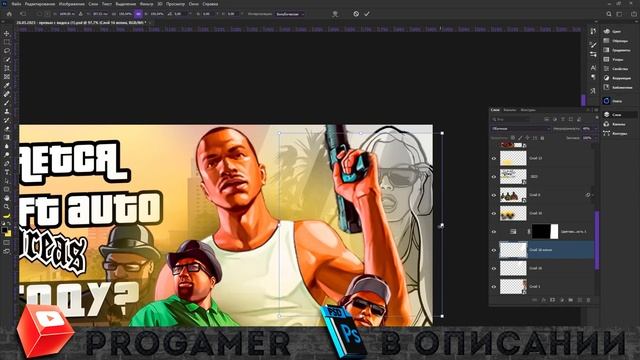Viewport: 640px width, 360px height.
Task: Click the new layer icon in Layers panel
Action: point(579,300)
